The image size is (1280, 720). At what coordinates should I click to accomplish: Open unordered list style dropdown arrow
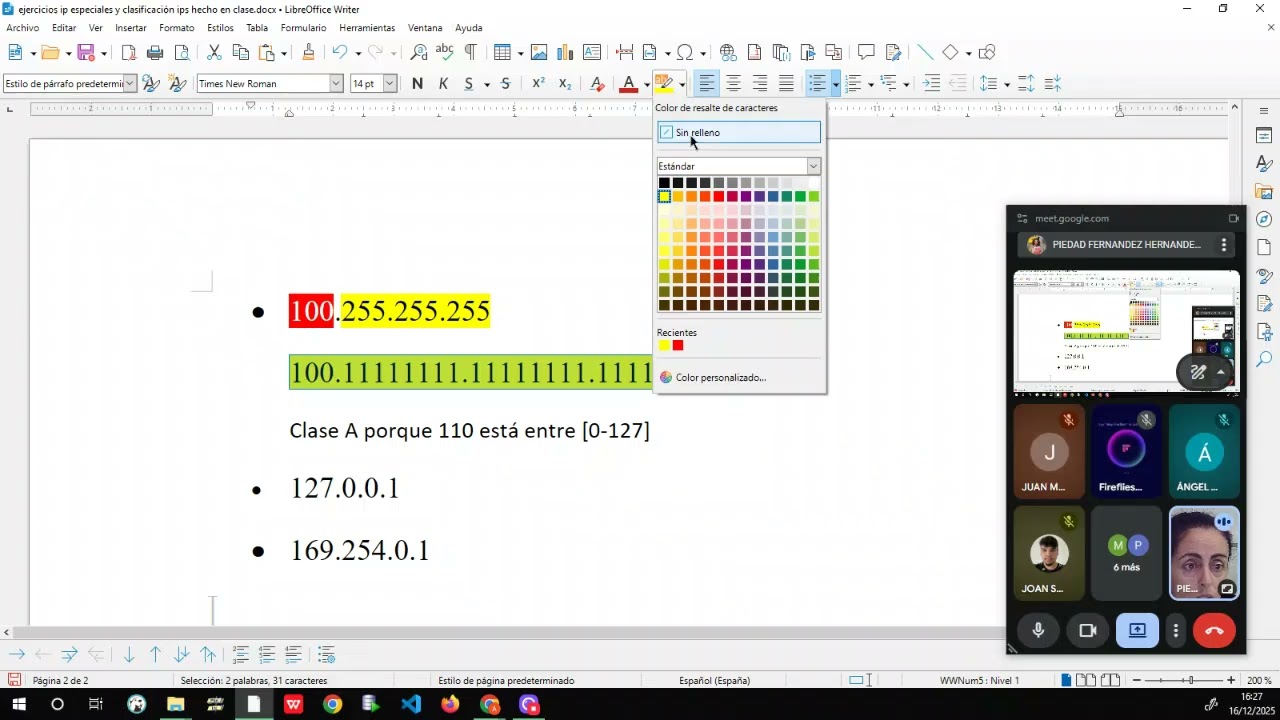[836, 84]
